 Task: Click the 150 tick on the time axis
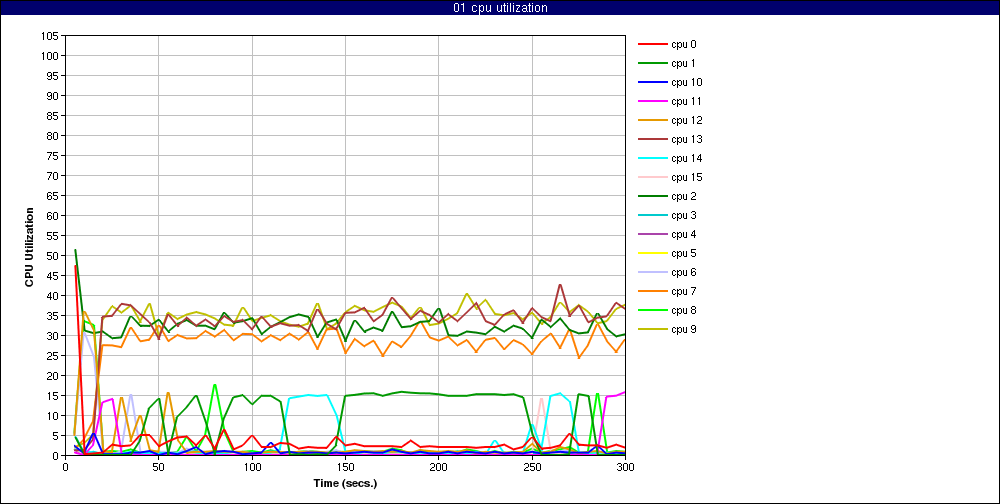coord(345,467)
